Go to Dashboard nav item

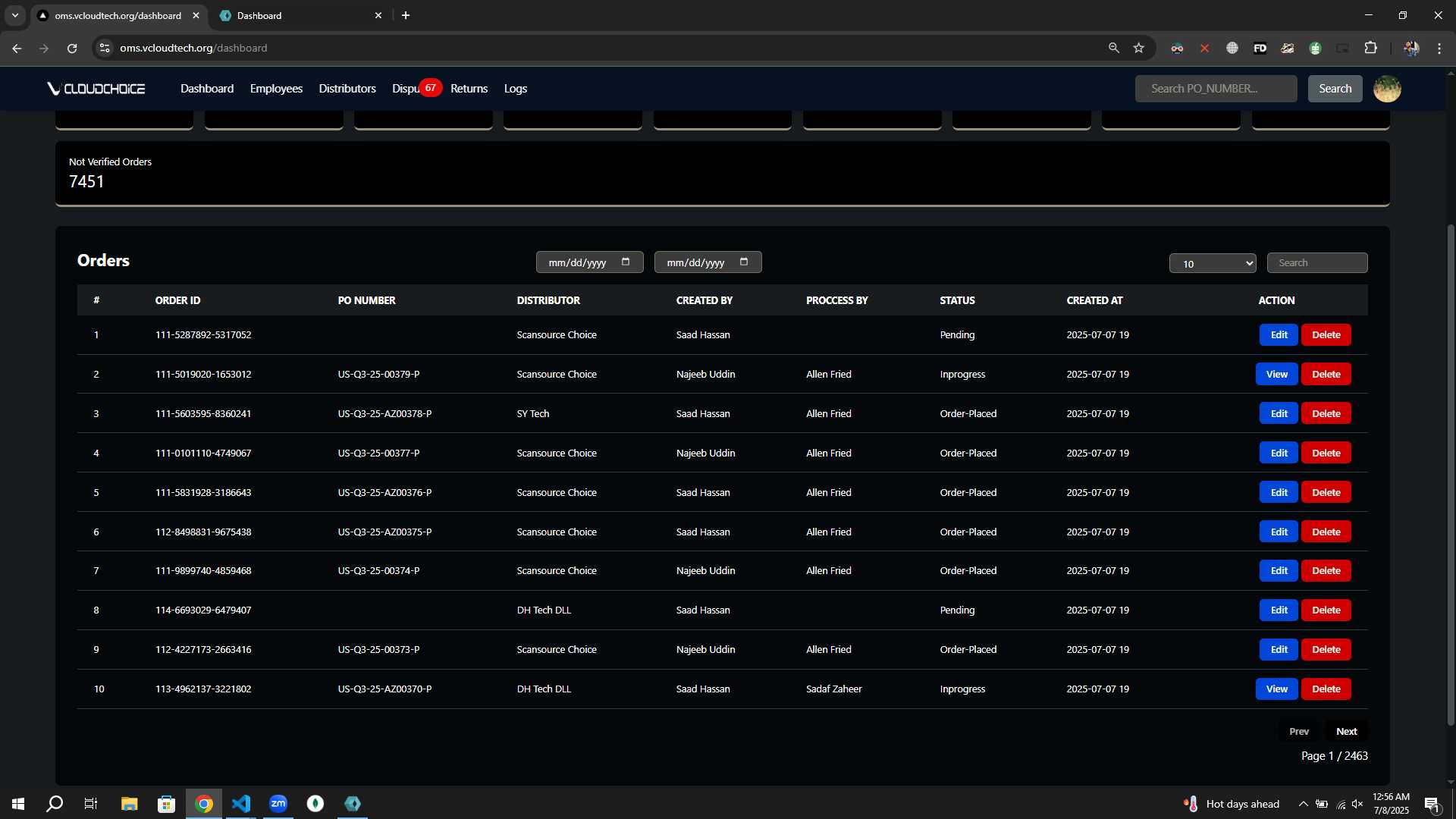click(207, 89)
